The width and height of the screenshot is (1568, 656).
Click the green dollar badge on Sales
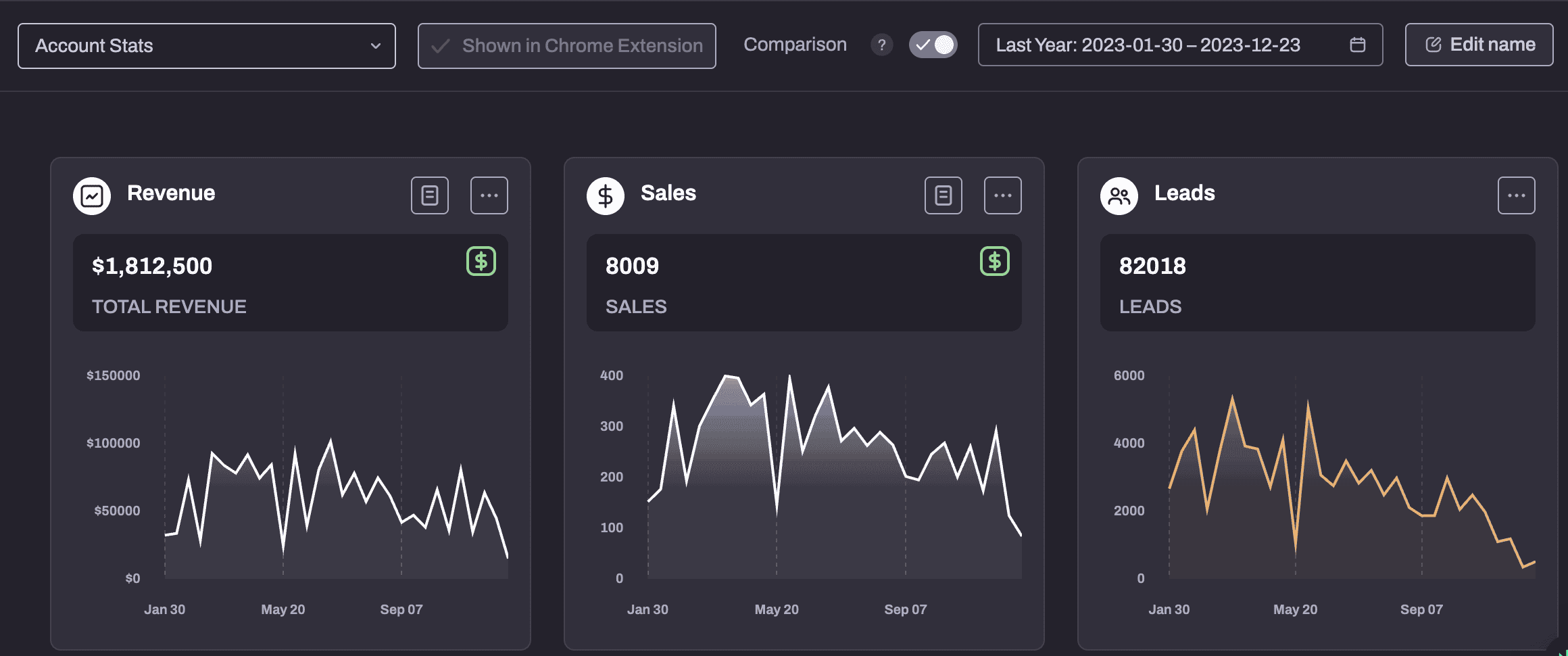click(995, 262)
